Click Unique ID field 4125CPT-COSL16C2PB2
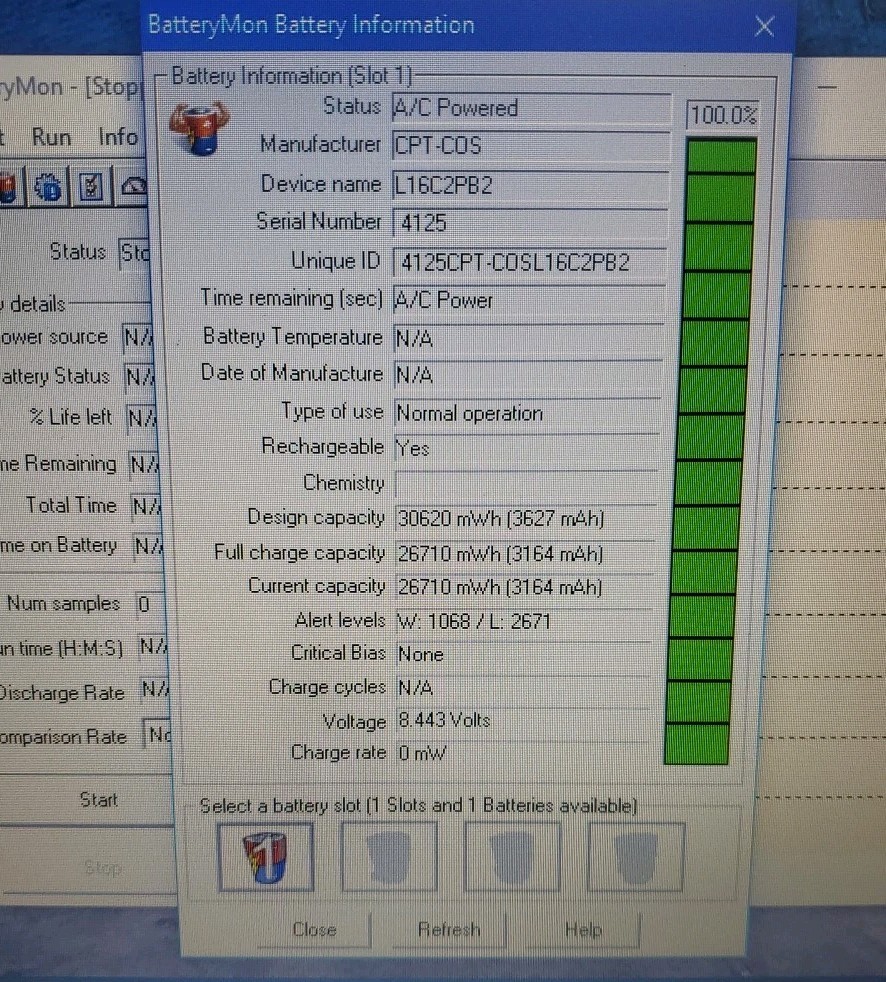886x982 pixels. [x=529, y=262]
